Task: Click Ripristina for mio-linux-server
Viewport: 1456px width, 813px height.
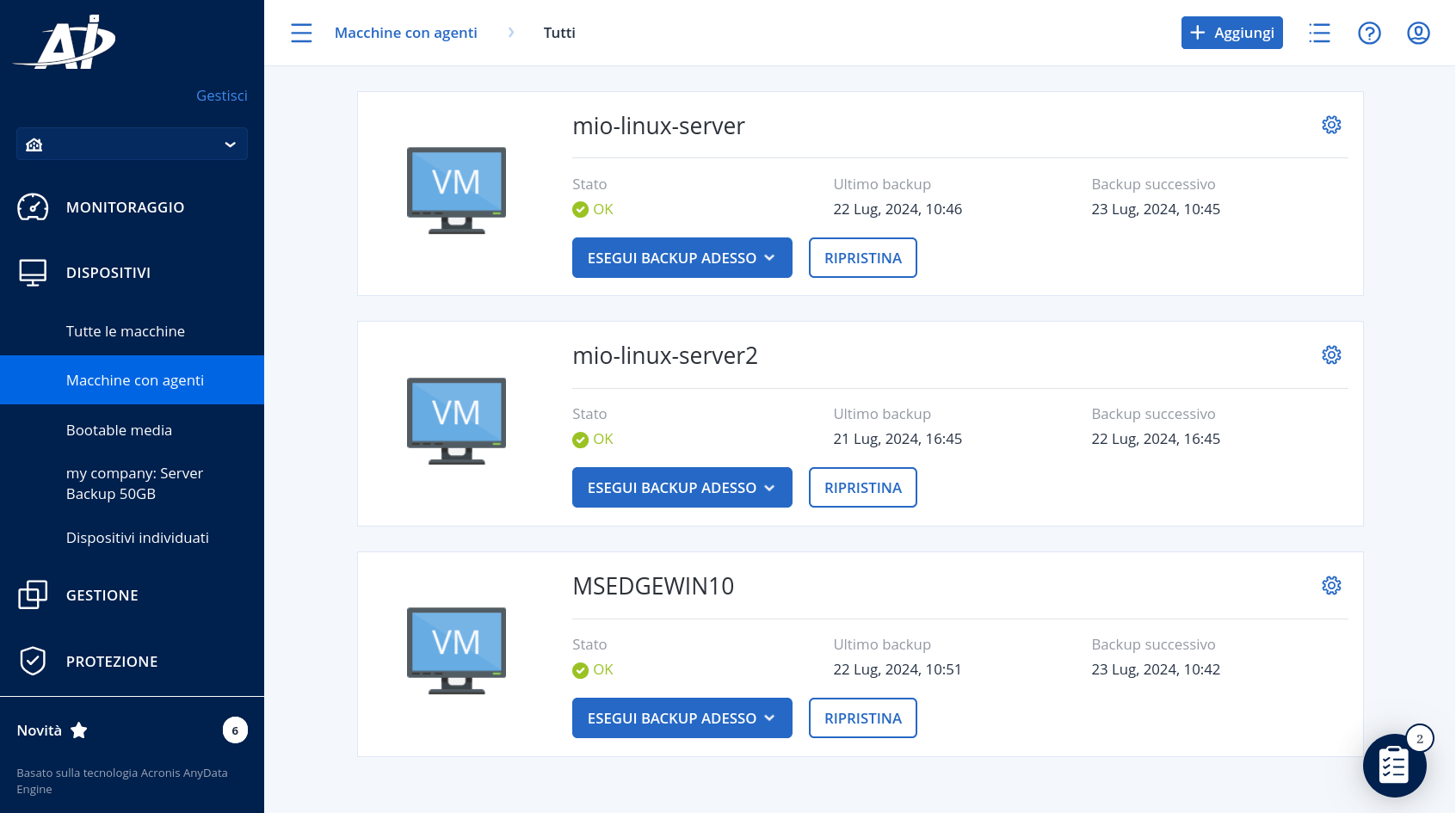Action: 862,258
